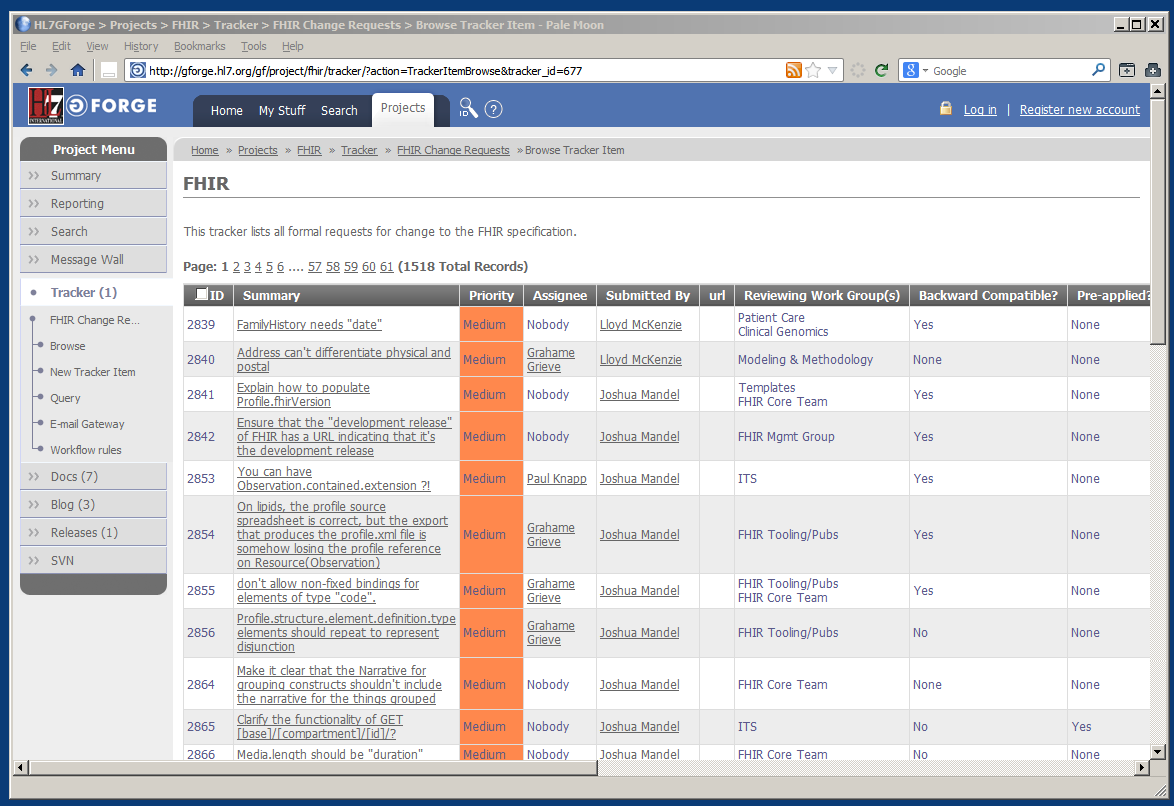Switch to the Projects tab

(403, 108)
